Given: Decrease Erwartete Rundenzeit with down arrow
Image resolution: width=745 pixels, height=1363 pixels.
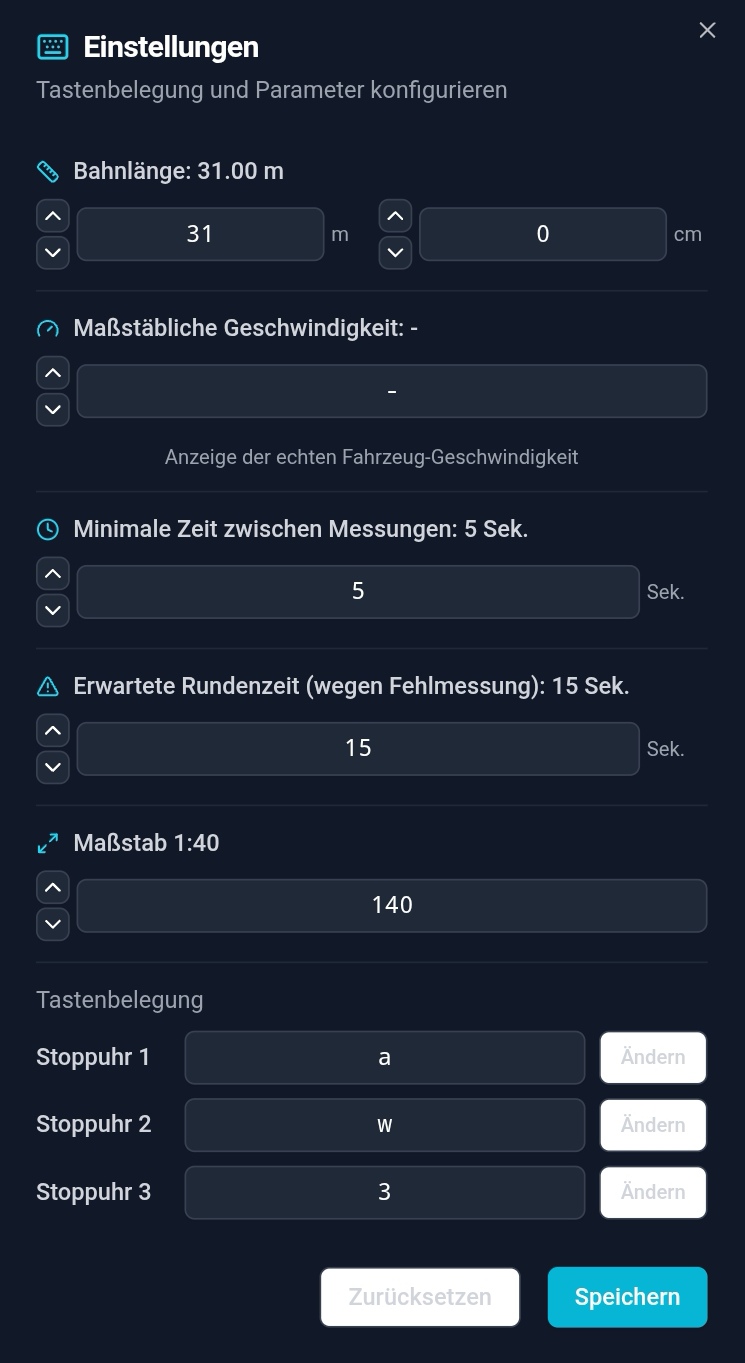Looking at the screenshot, I should tap(53, 767).
